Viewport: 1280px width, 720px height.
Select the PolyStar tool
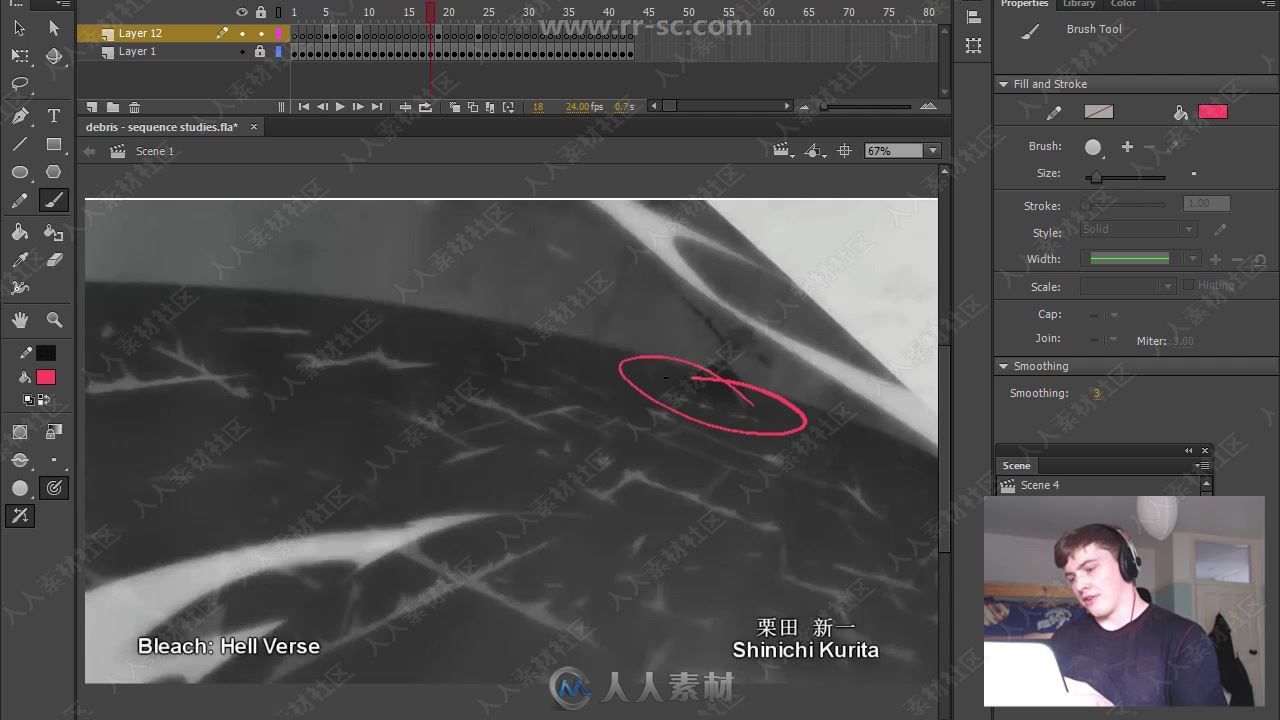[x=54, y=173]
